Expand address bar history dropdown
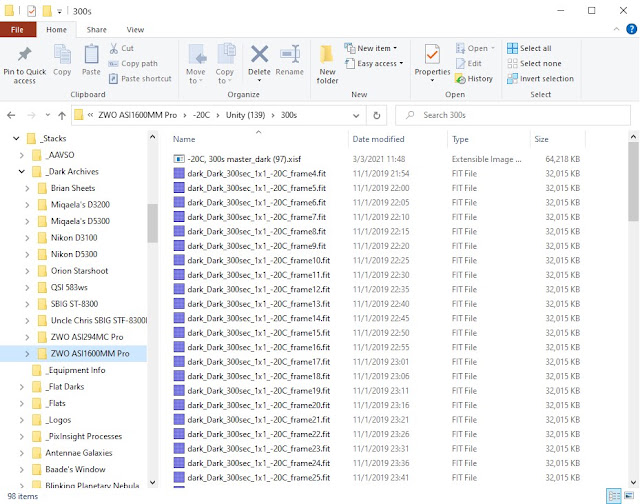Viewport: 640px width, 504px height. (356, 115)
